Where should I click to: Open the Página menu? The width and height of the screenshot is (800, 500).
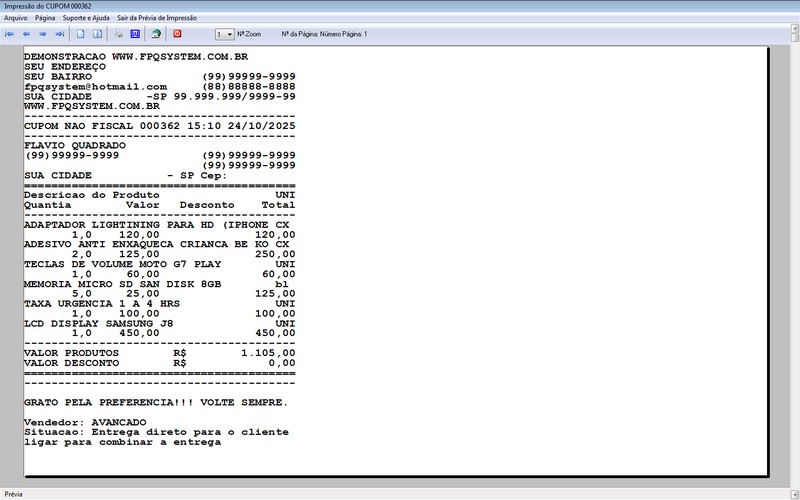[45, 18]
